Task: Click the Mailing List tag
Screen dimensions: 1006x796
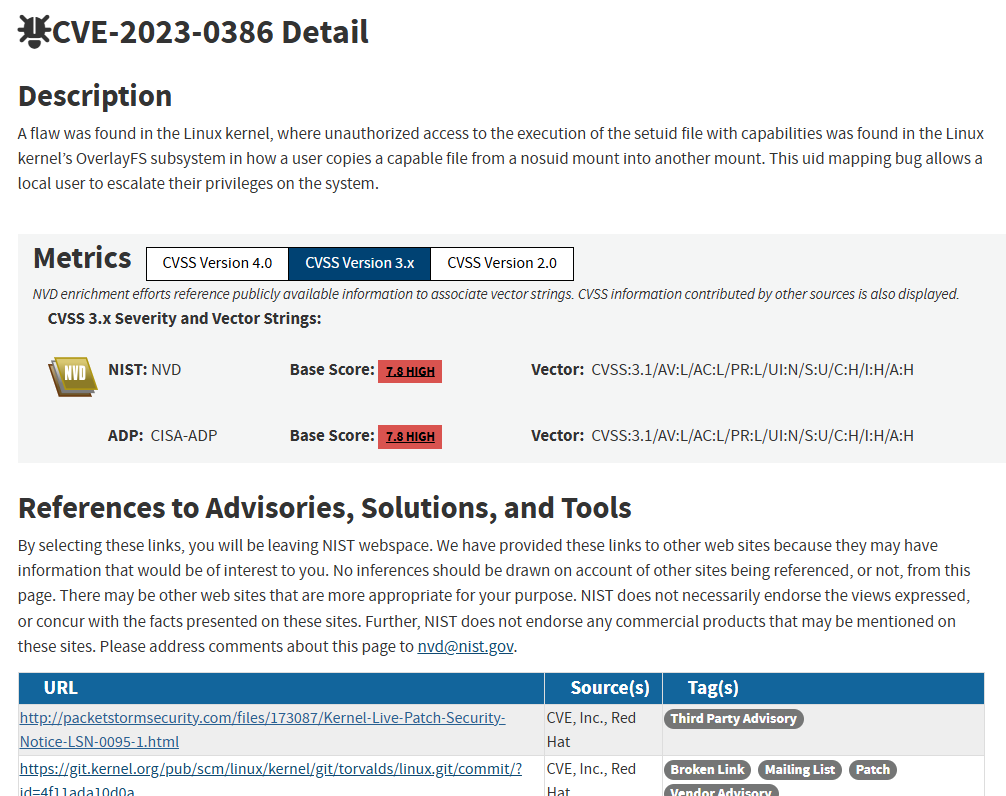Action: [x=799, y=770]
